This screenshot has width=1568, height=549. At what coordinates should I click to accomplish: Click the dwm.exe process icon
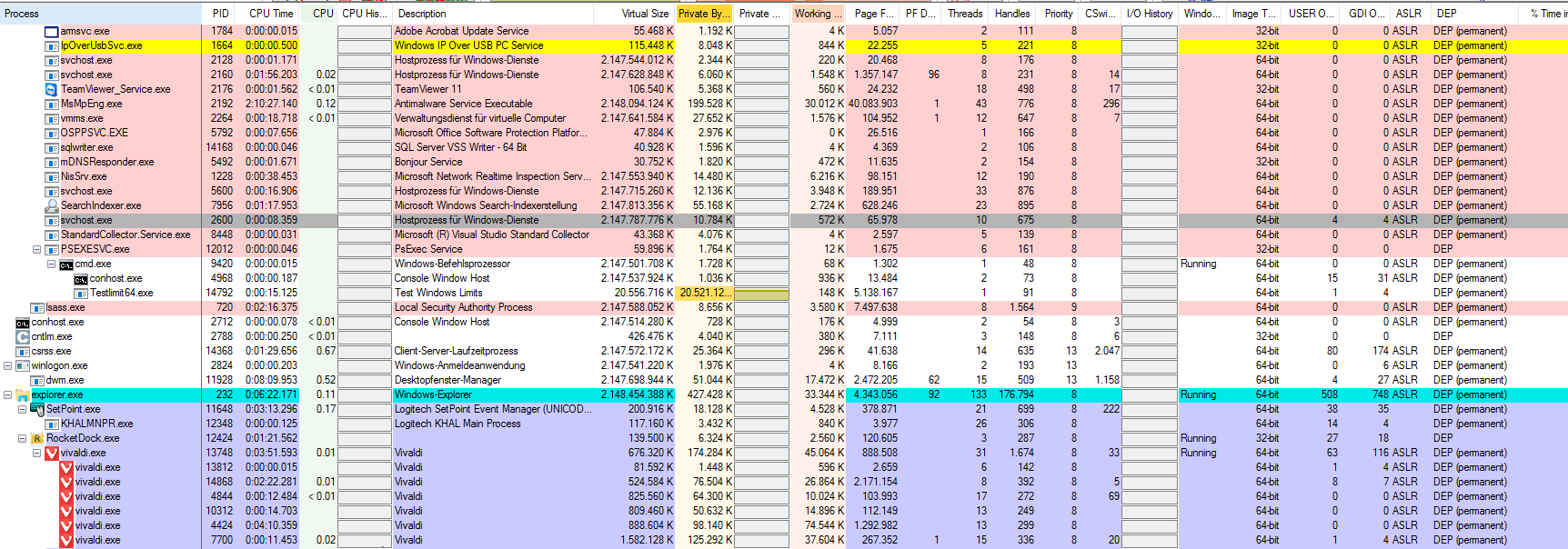(x=37, y=380)
